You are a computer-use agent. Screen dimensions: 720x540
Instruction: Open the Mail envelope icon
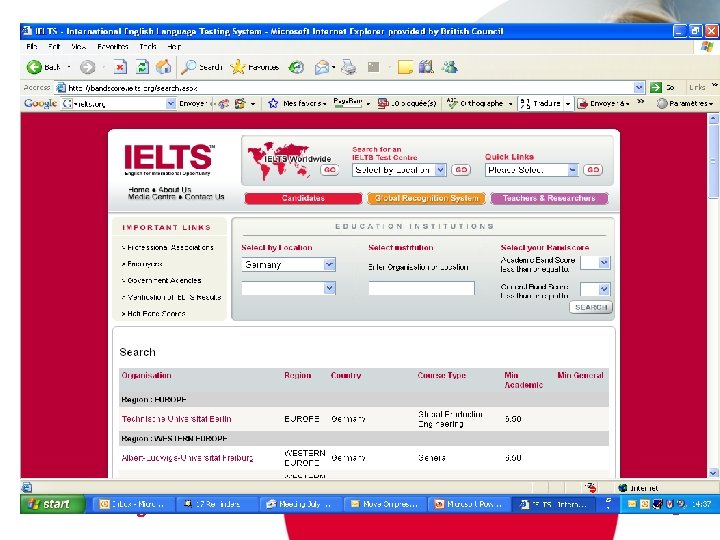(322, 68)
